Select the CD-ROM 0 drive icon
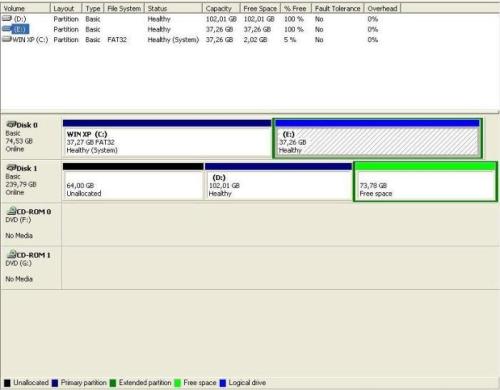The height and width of the screenshot is (390, 500). [x=11, y=211]
